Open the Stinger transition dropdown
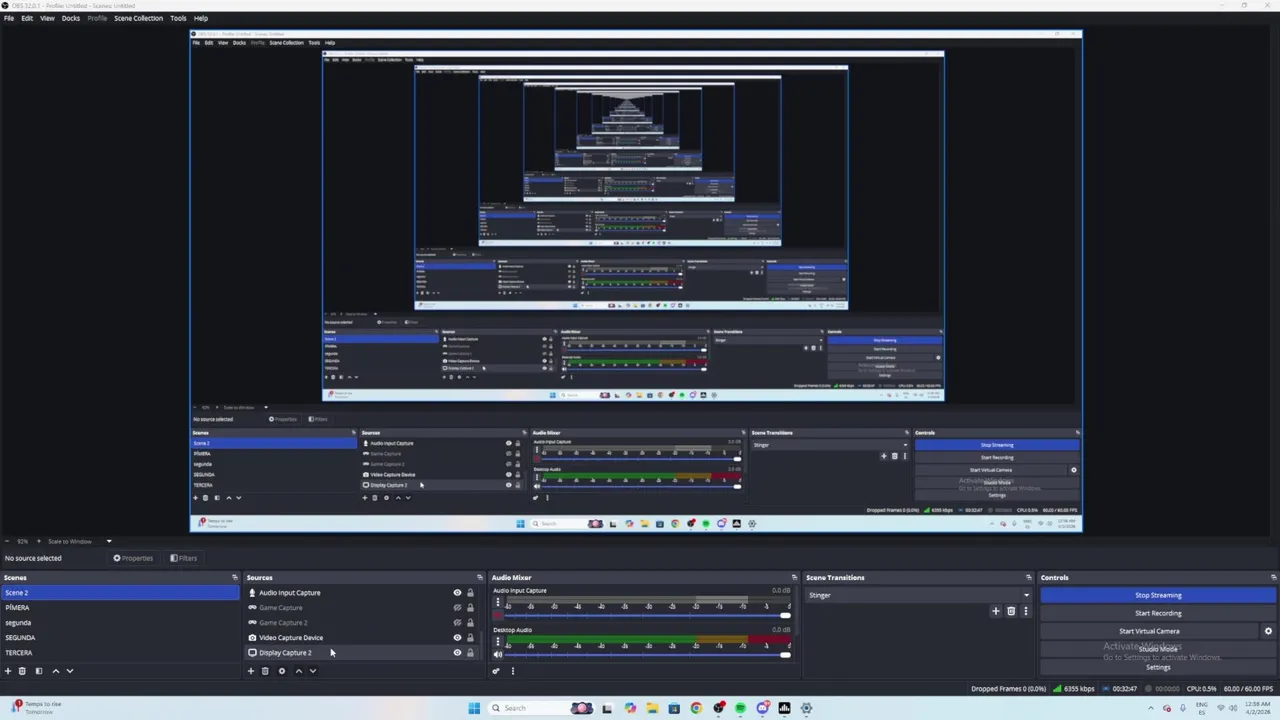Image resolution: width=1280 pixels, height=720 pixels. [x=919, y=595]
